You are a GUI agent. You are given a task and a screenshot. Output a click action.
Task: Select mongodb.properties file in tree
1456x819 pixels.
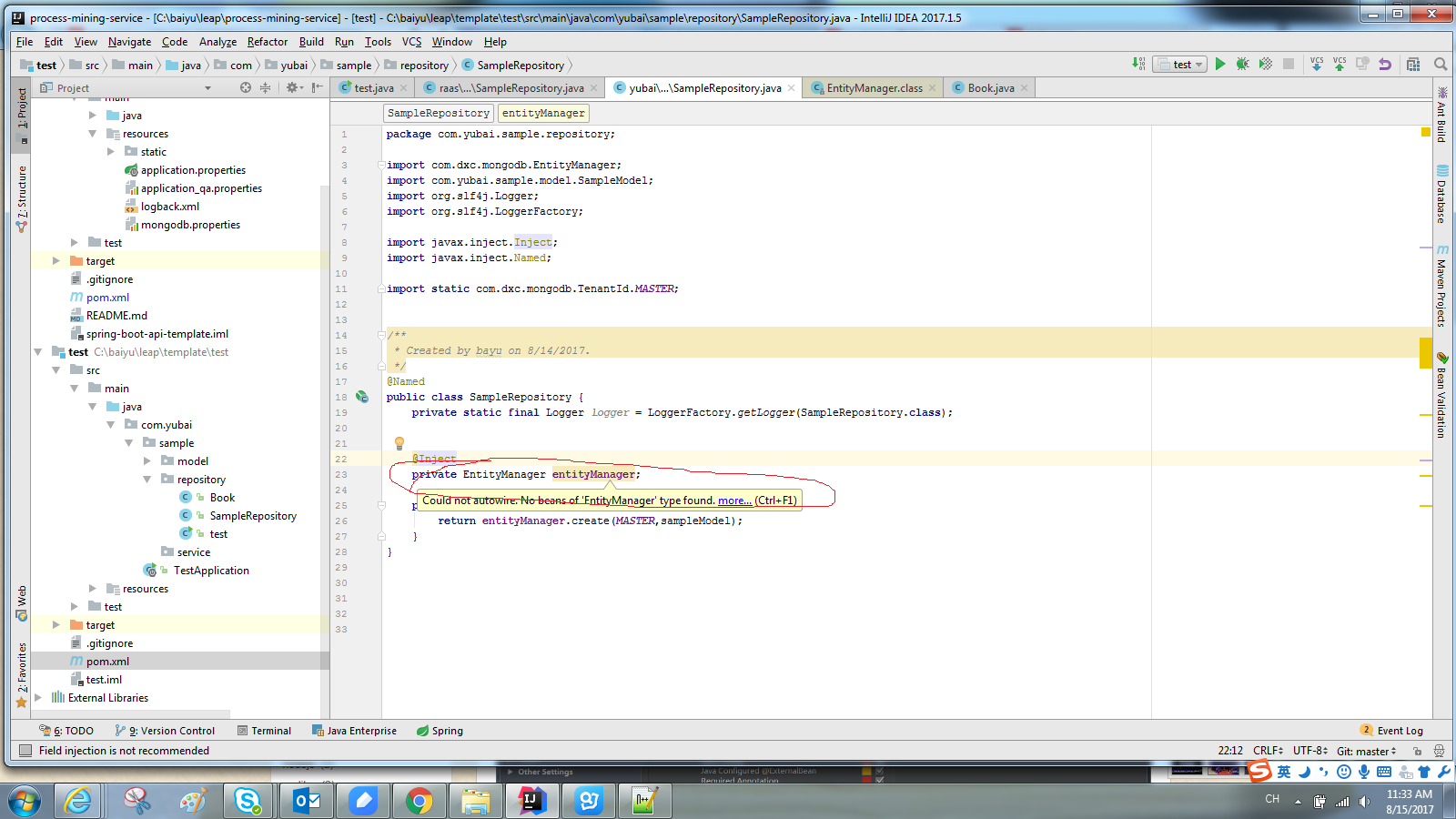190,225
